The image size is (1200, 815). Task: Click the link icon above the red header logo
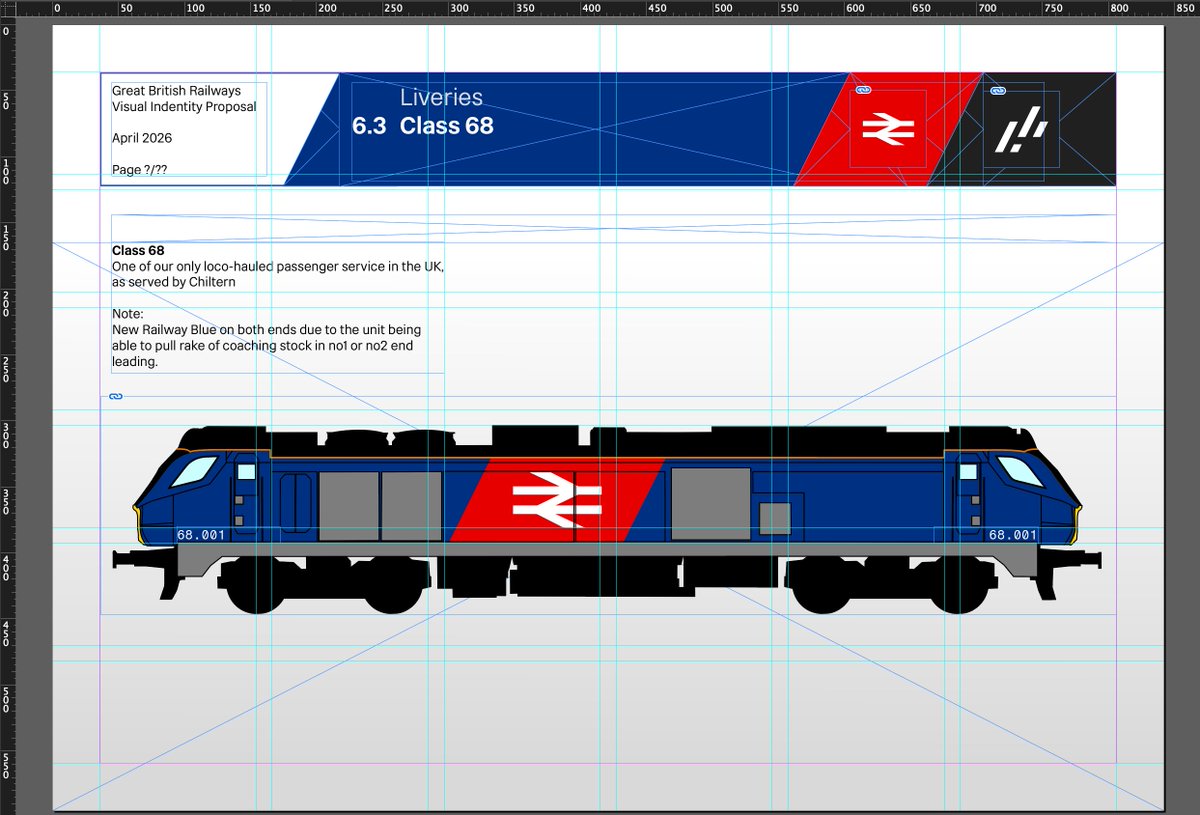tap(865, 90)
